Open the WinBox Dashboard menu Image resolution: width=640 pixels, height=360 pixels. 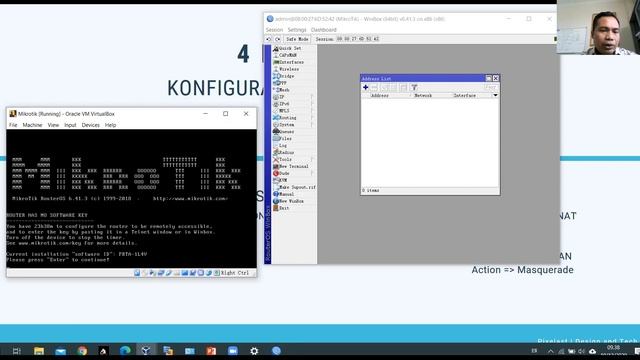point(324,30)
